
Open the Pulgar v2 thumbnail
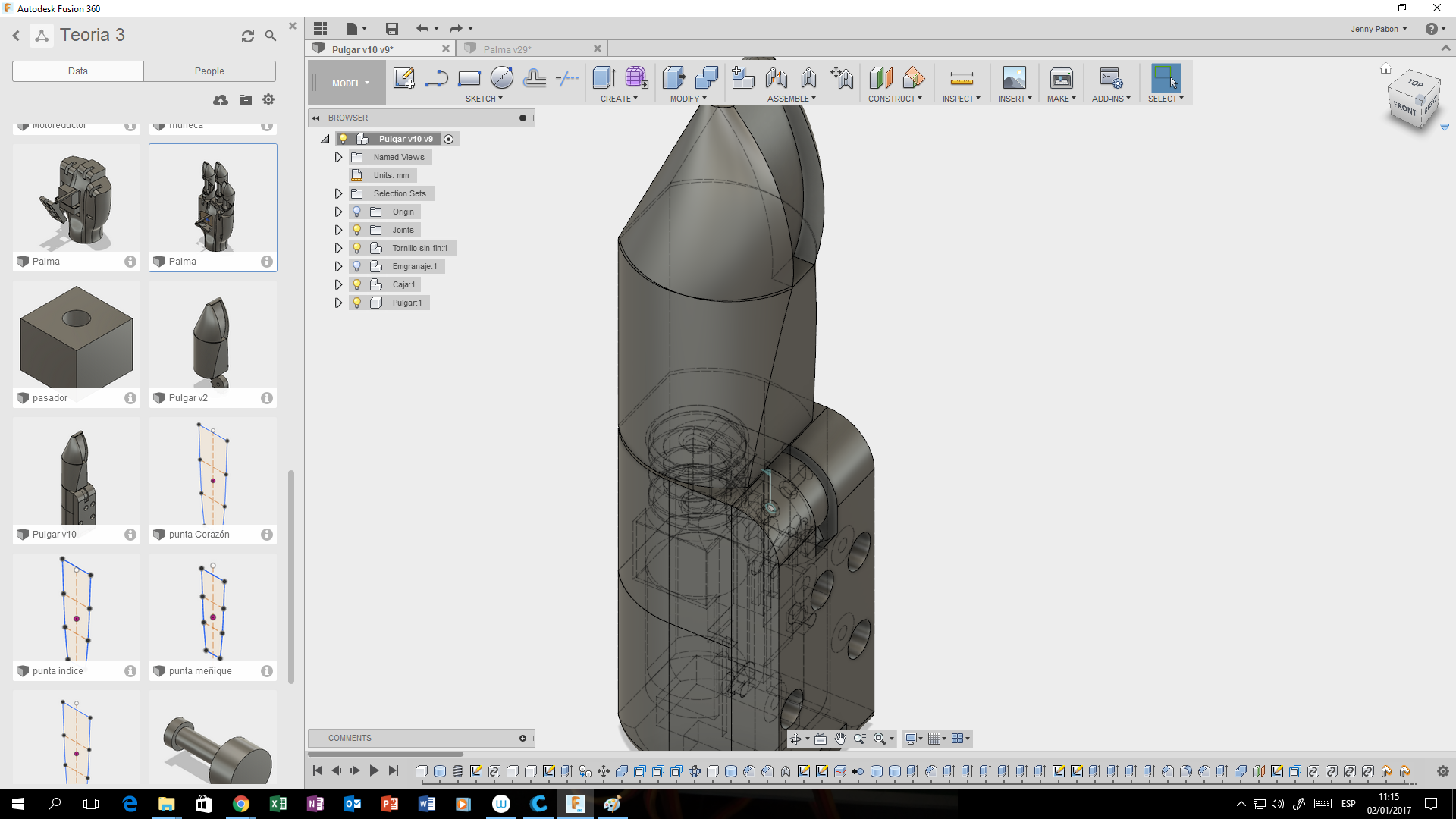coord(213,337)
